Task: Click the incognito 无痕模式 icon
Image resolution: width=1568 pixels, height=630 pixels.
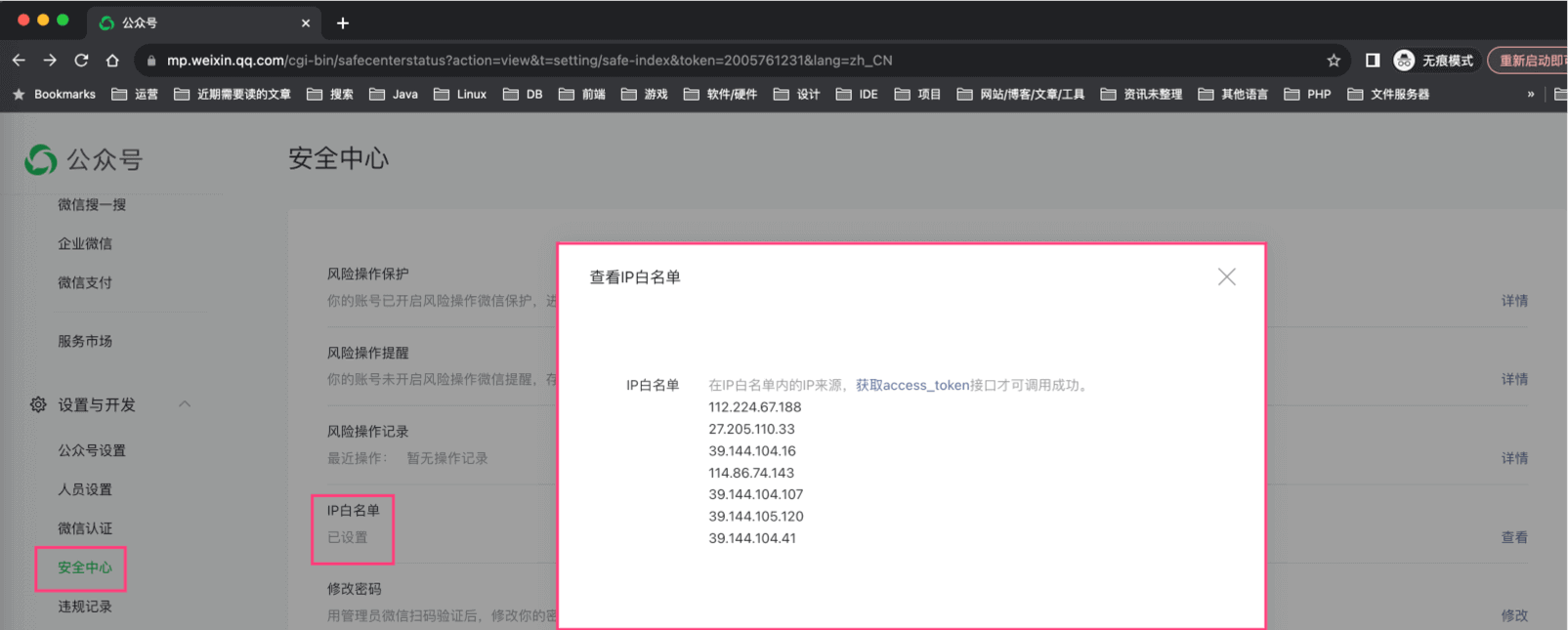Action: [x=1404, y=61]
